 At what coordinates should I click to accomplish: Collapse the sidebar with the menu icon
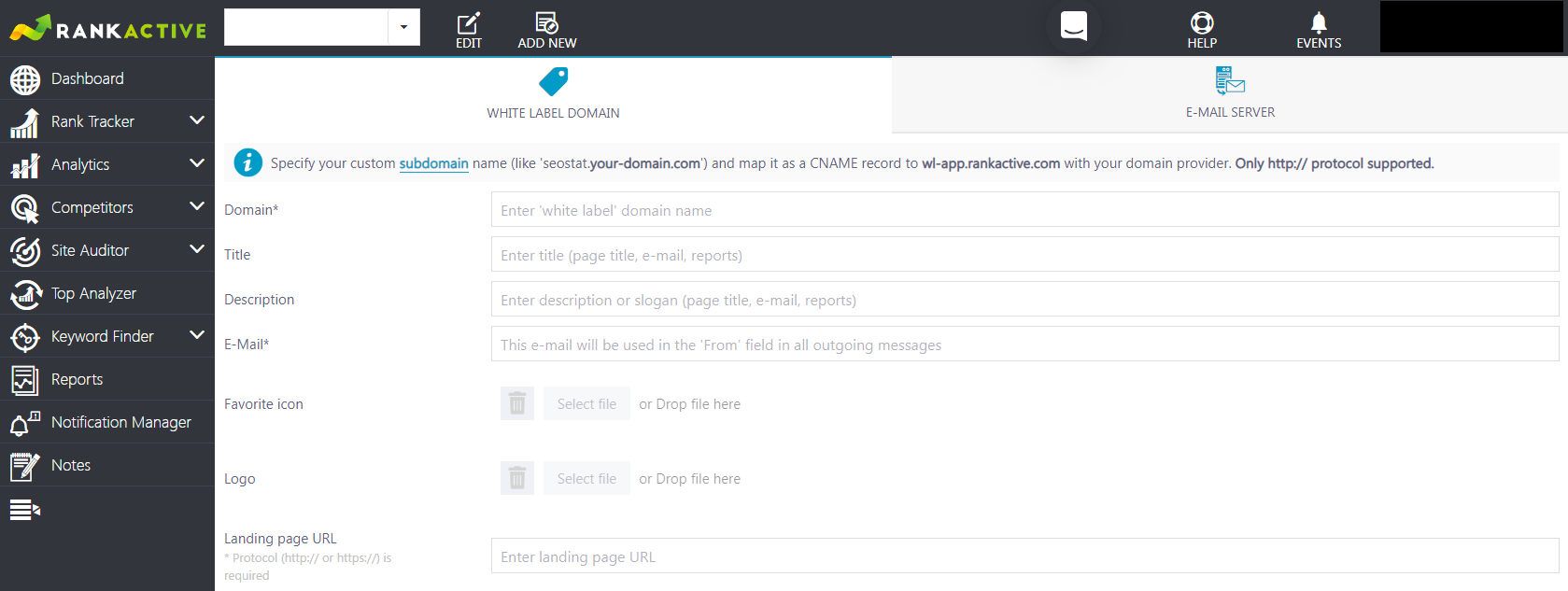click(x=25, y=510)
